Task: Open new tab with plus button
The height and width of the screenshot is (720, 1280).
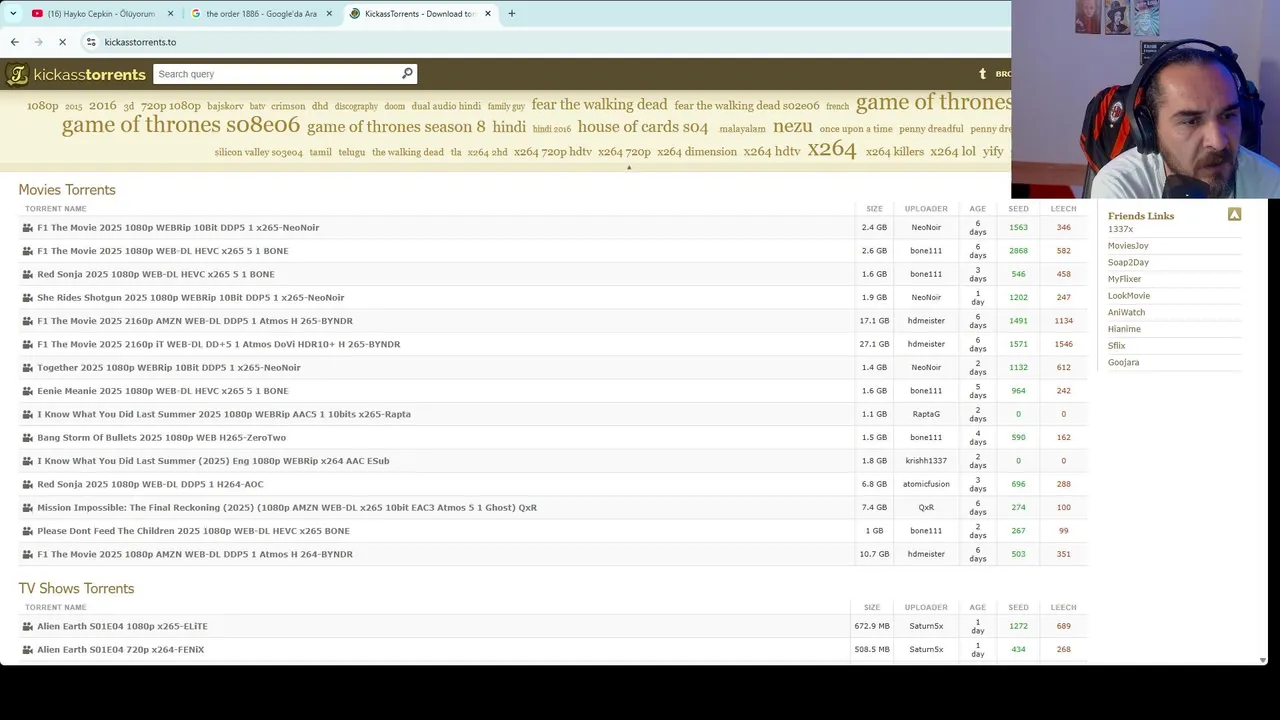Action: (x=511, y=14)
